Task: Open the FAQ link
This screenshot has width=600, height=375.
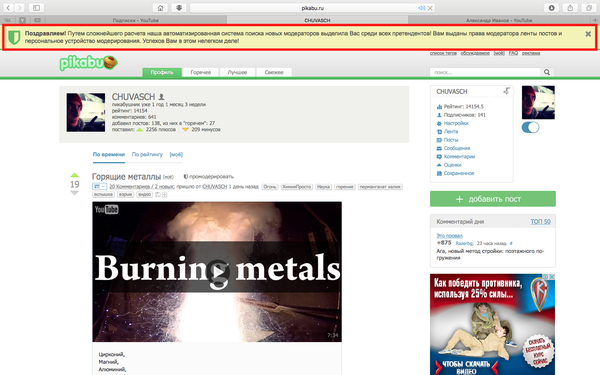Action: [513, 53]
